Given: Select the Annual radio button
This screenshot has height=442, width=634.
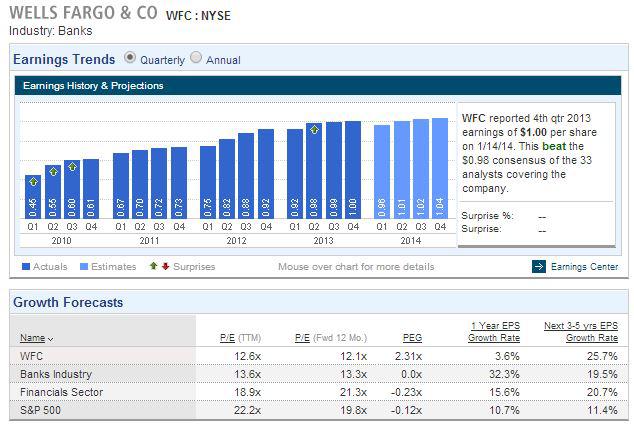Looking at the screenshot, I should 196,58.
